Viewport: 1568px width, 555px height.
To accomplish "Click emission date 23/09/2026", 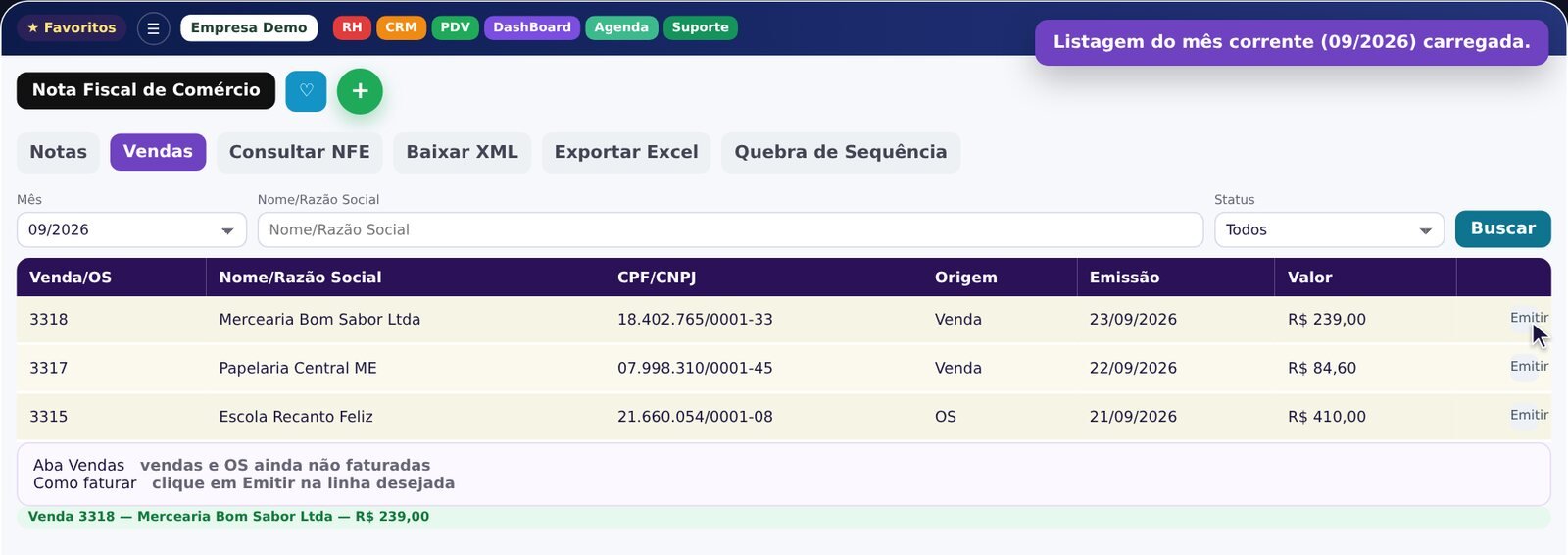I will [1133, 320].
